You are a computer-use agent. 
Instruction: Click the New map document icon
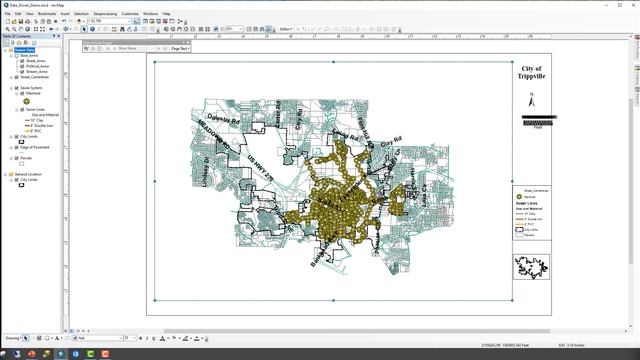point(8,21)
